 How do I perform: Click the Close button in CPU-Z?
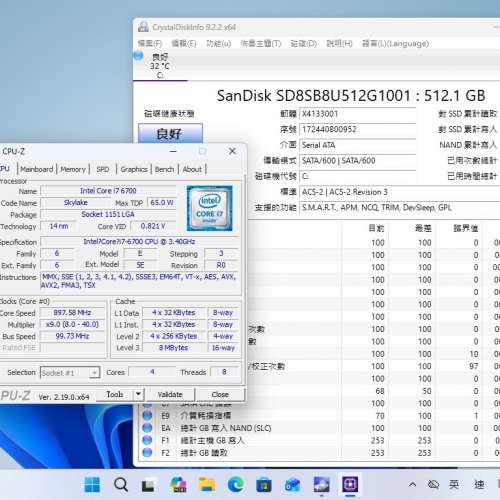tap(220, 395)
